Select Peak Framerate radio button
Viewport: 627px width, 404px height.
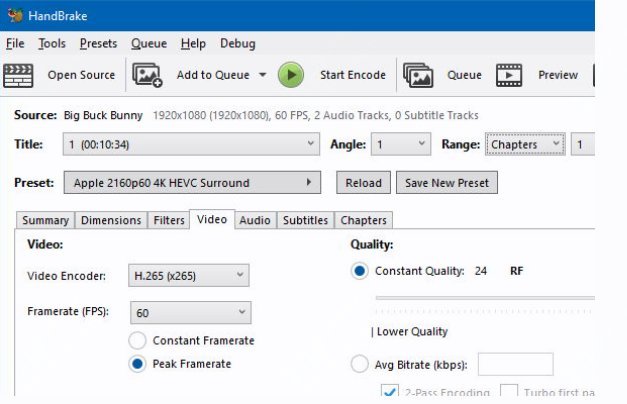(x=138, y=364)
